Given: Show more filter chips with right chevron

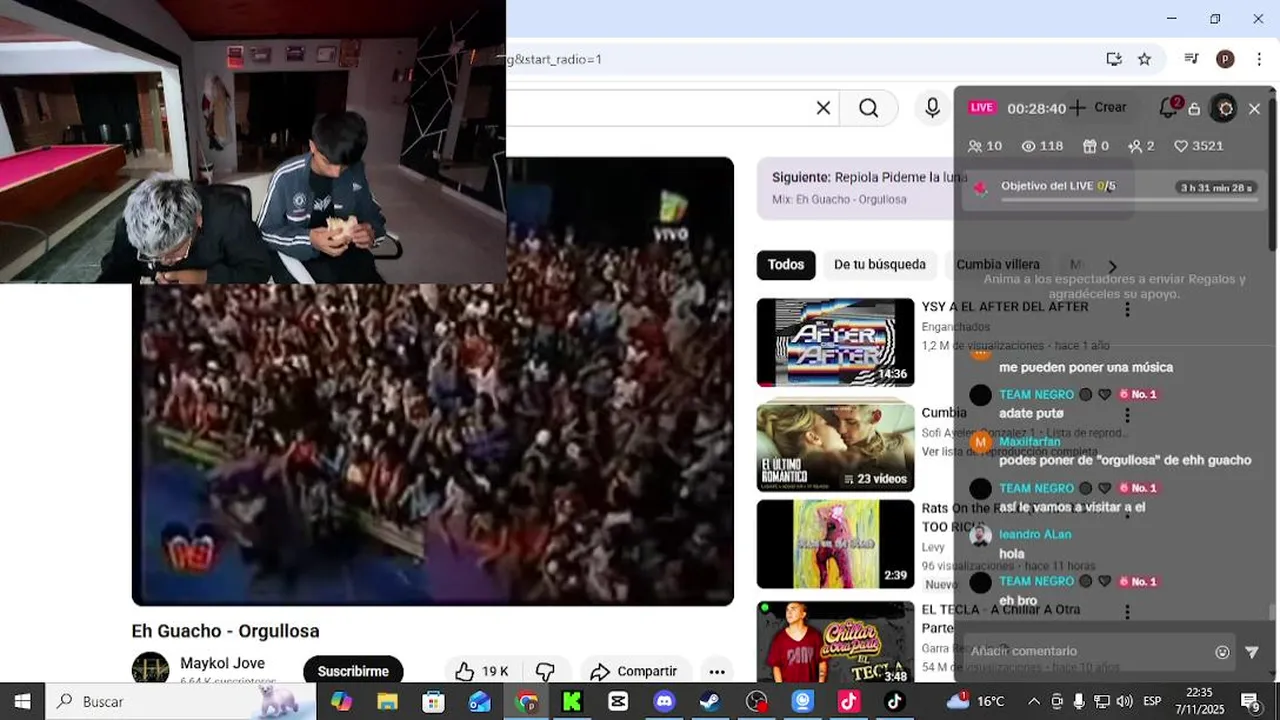Looking at the screenshot, I should (1112, 266).
